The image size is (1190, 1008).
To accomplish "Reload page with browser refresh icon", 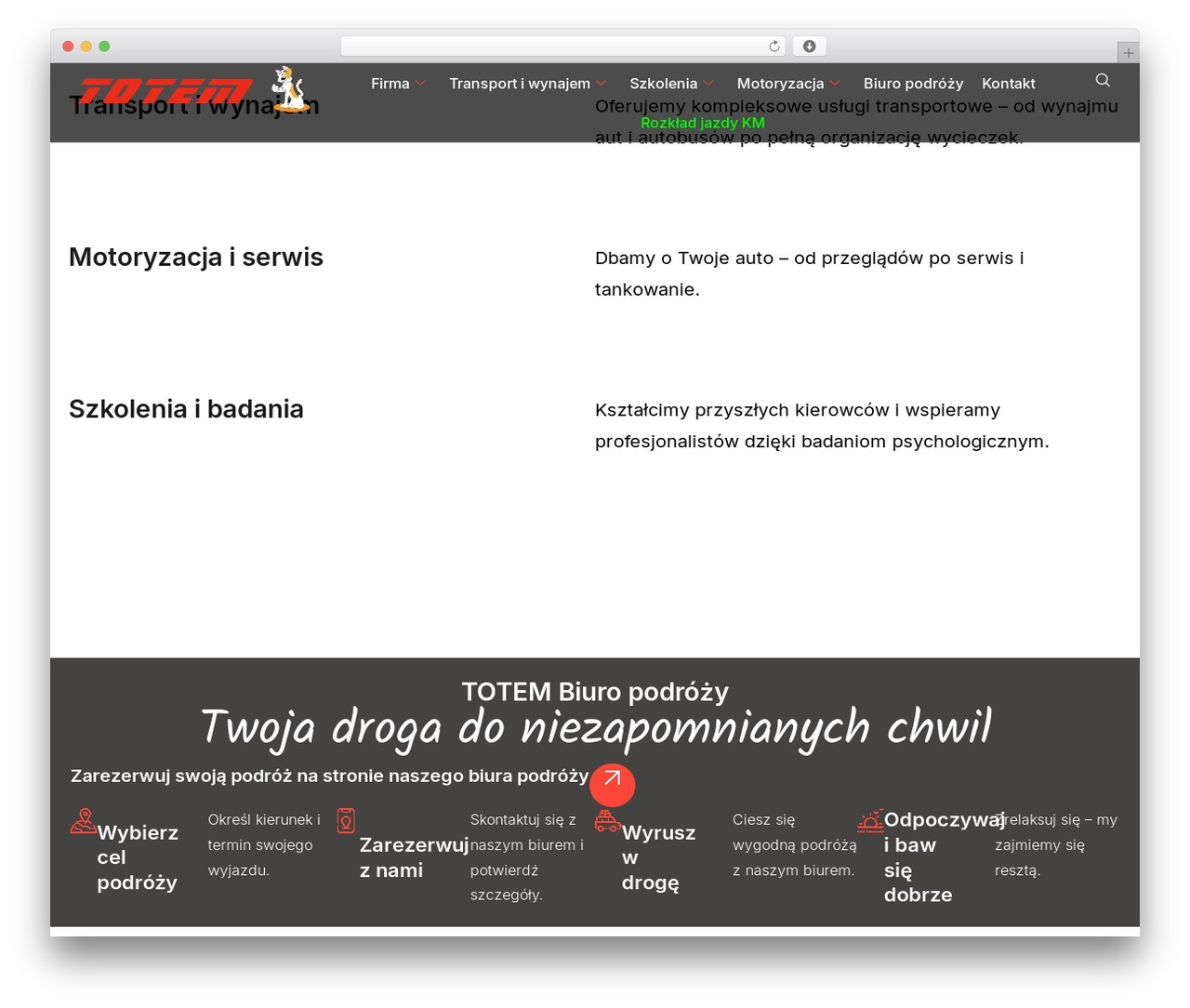I will pos(774,46).
